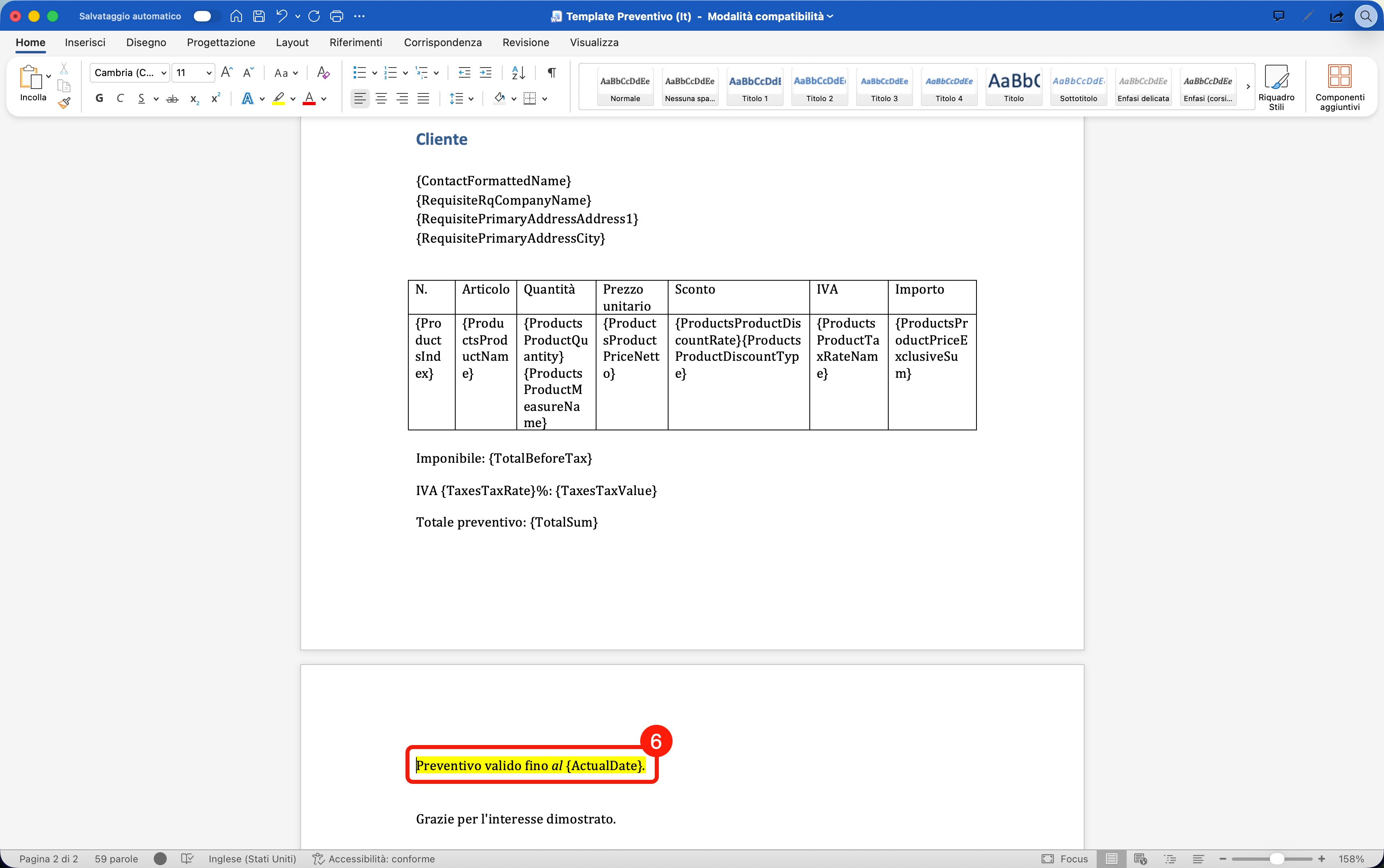Open the change case Aa dropdown
This screenshot has width=1384, height=868.
286,73
